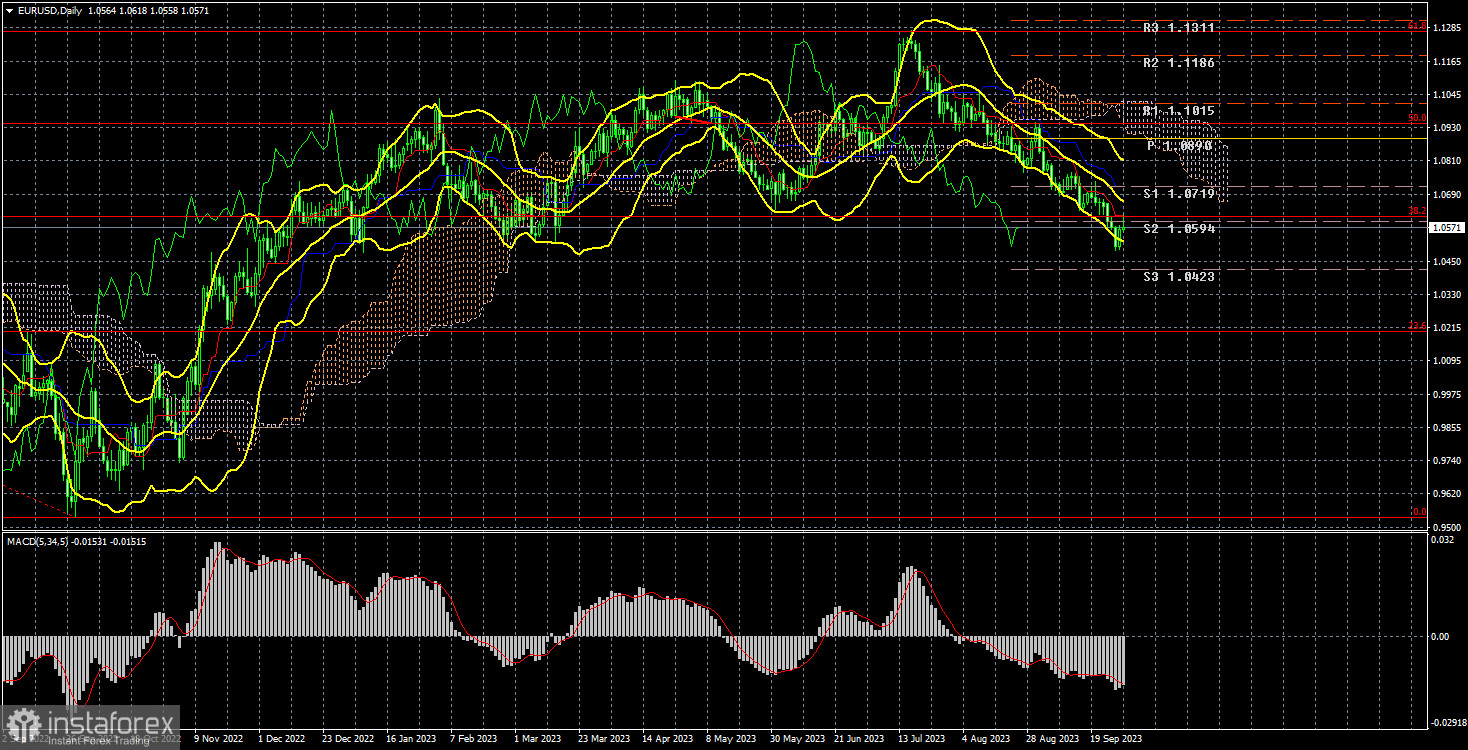Click the 0.032 MACD scale value
The height and width of the screenshot is (750, 1468).
pos(1445,541)
